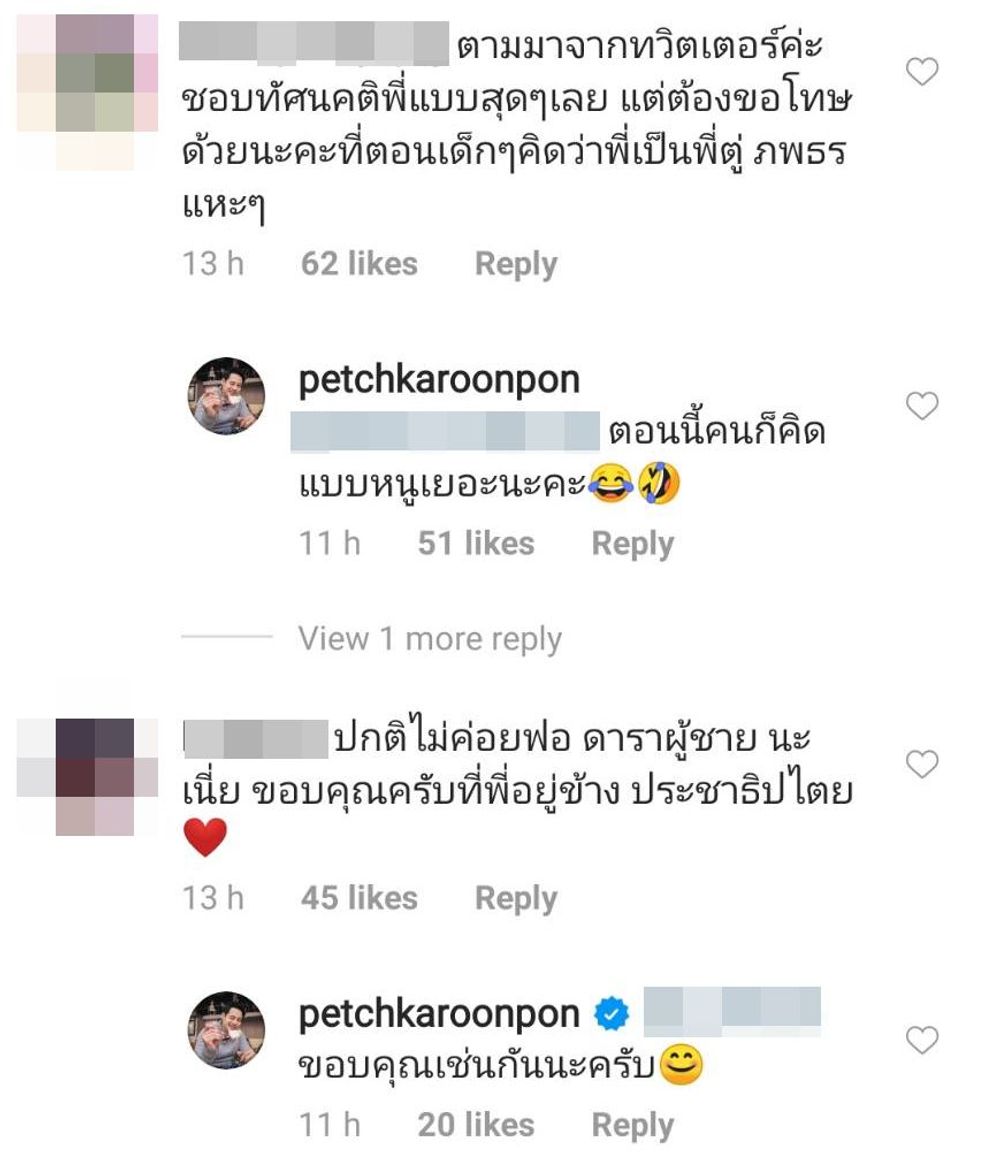Screen dimensions: 1000x1168
Task: Open petchkaroonpon profile from first reply username
Action: pos(439,381)
